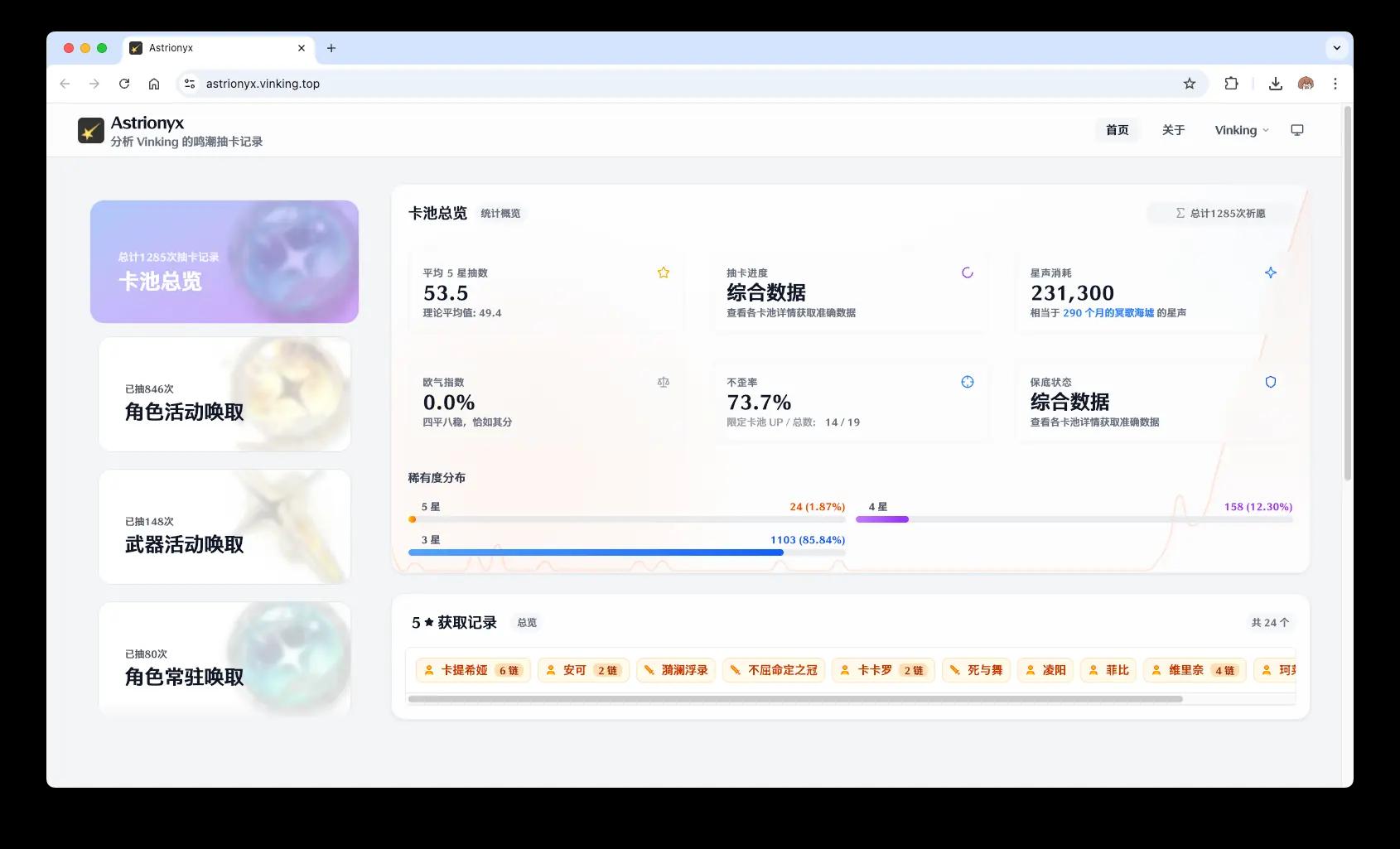Click the 理论平均值: 49.4 text
1400x849 pixels.
point(462,313)
